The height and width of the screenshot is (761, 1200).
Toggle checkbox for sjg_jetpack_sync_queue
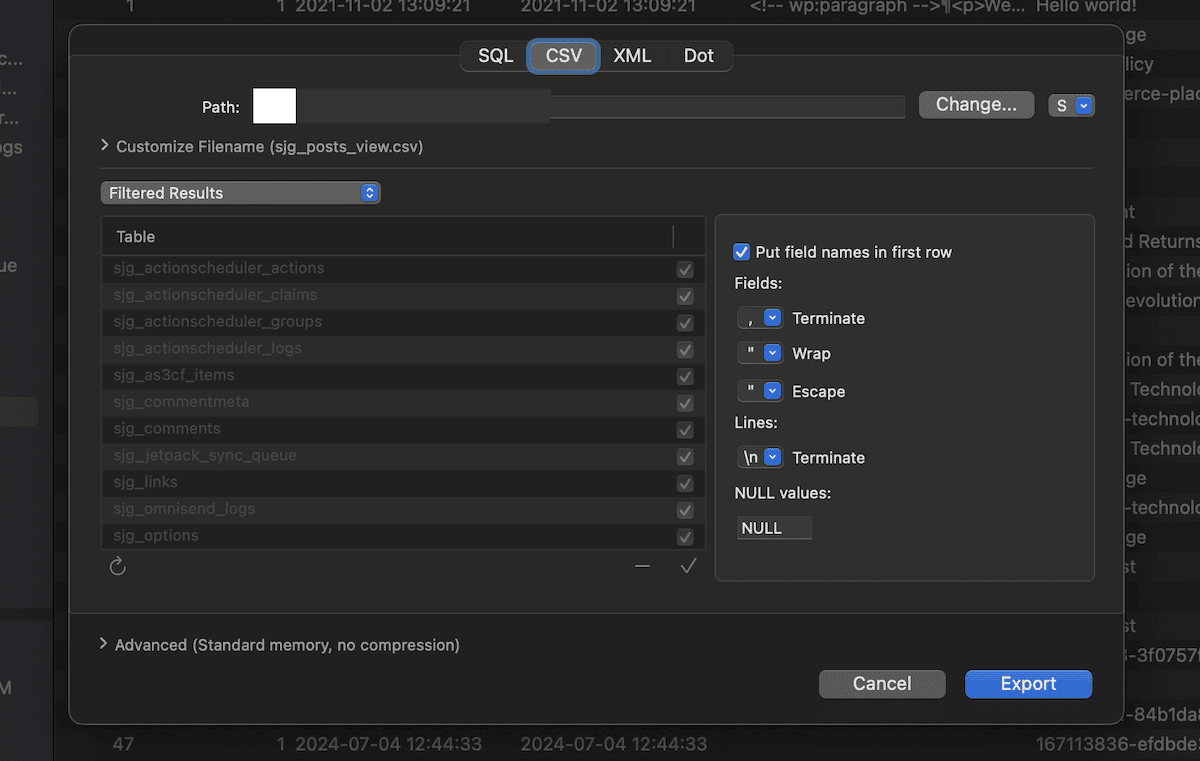[685, 456]
